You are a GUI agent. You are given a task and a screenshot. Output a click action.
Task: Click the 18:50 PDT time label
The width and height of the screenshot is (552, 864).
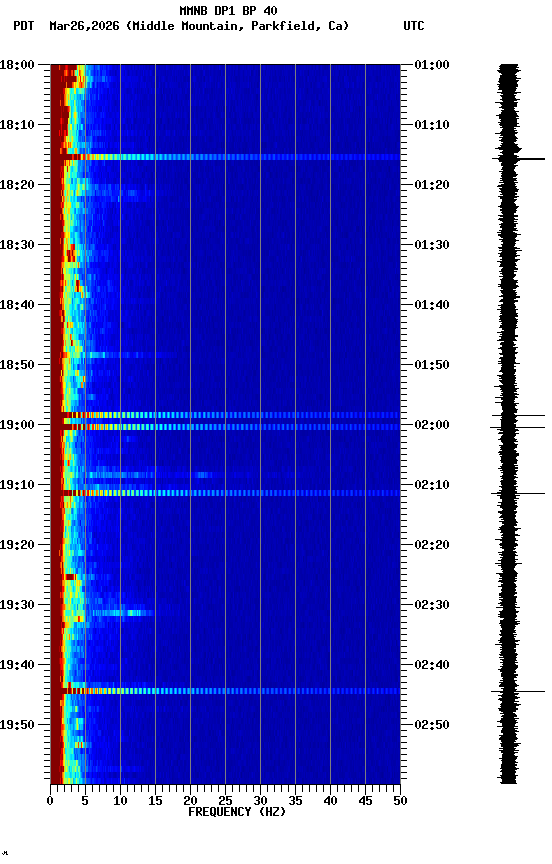click(x=17, y=365)
